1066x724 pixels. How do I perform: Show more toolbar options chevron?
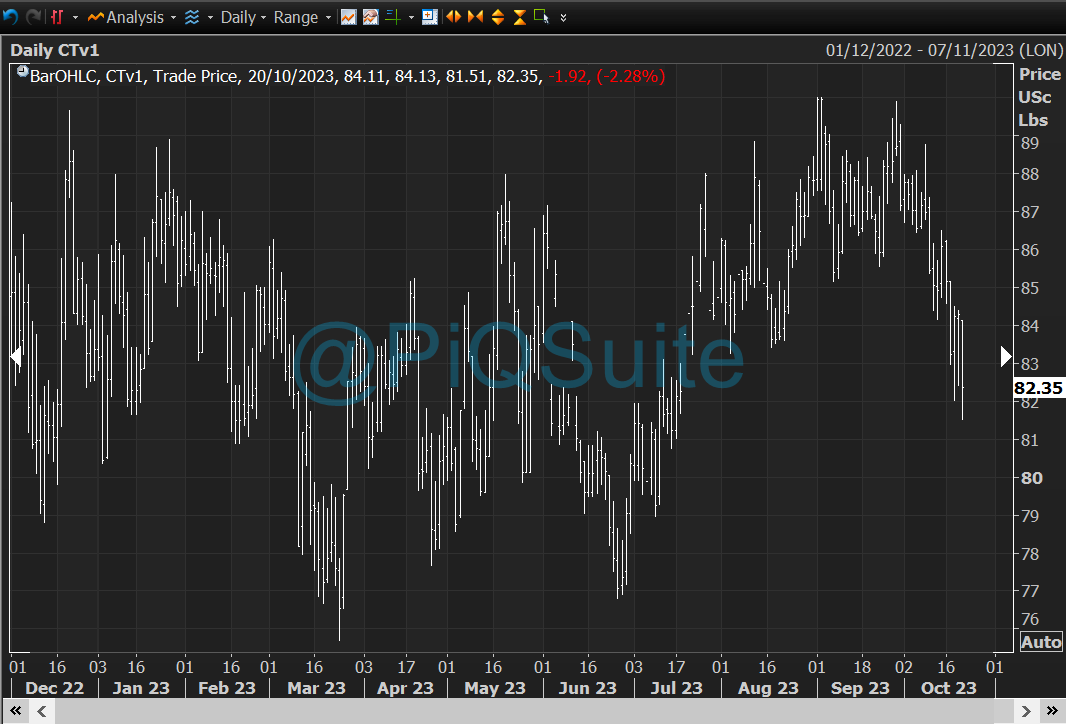[x=563, y=18]
